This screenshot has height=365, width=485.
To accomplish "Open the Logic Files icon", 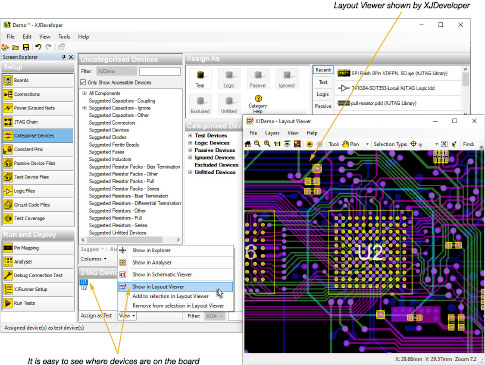I will 8,191.
